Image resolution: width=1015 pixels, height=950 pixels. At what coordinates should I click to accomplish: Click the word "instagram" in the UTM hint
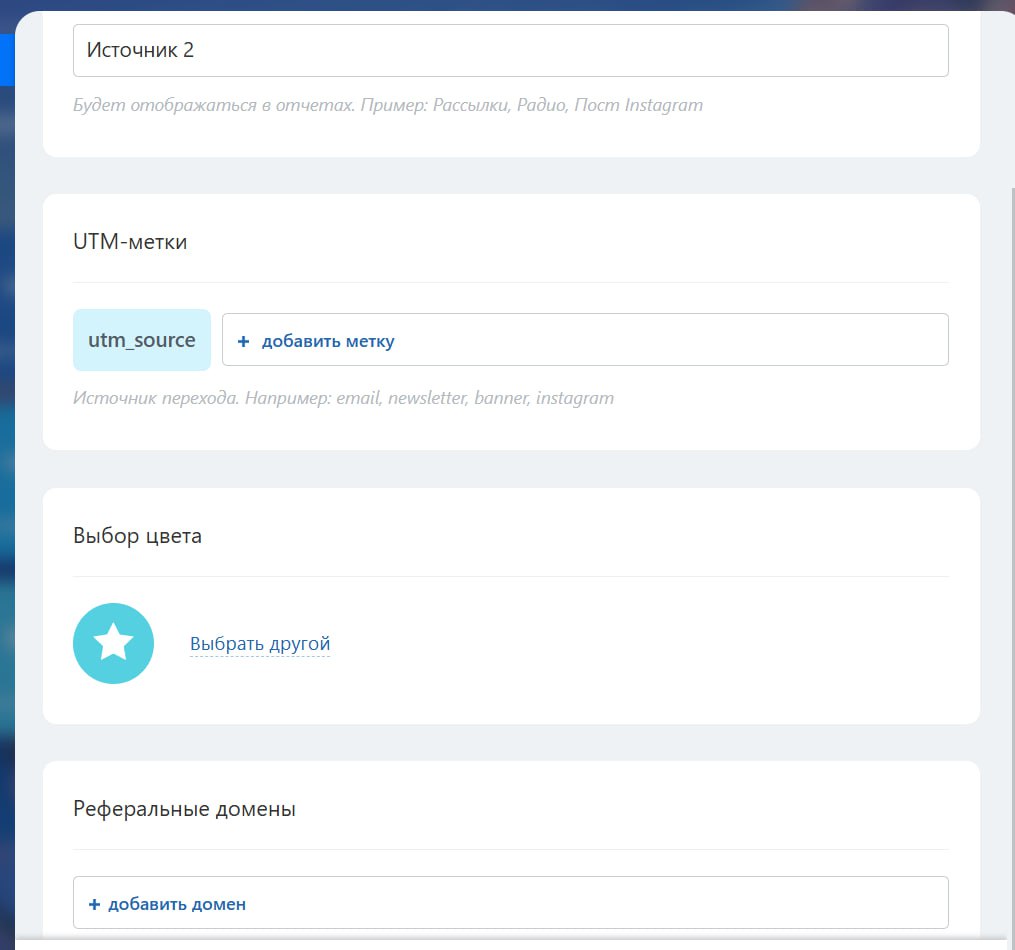click(575, 398)
